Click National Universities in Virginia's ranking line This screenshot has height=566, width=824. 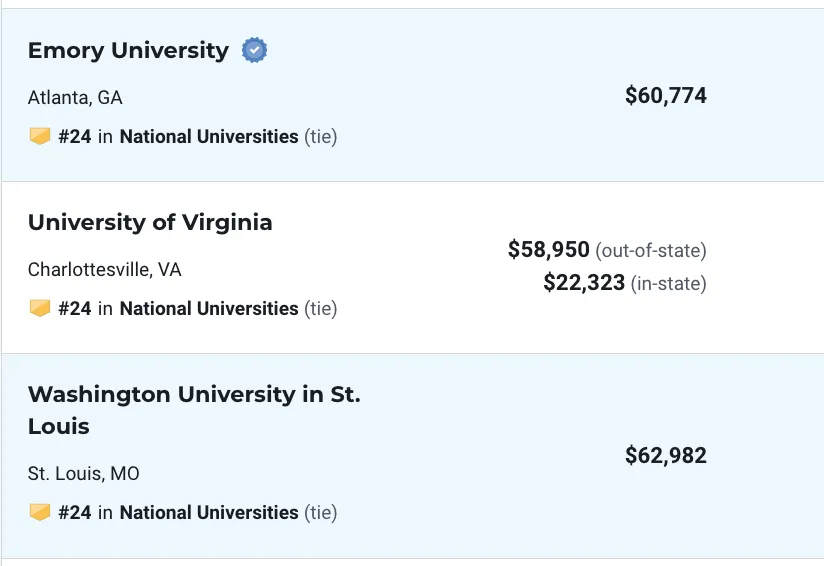[209, 308]
